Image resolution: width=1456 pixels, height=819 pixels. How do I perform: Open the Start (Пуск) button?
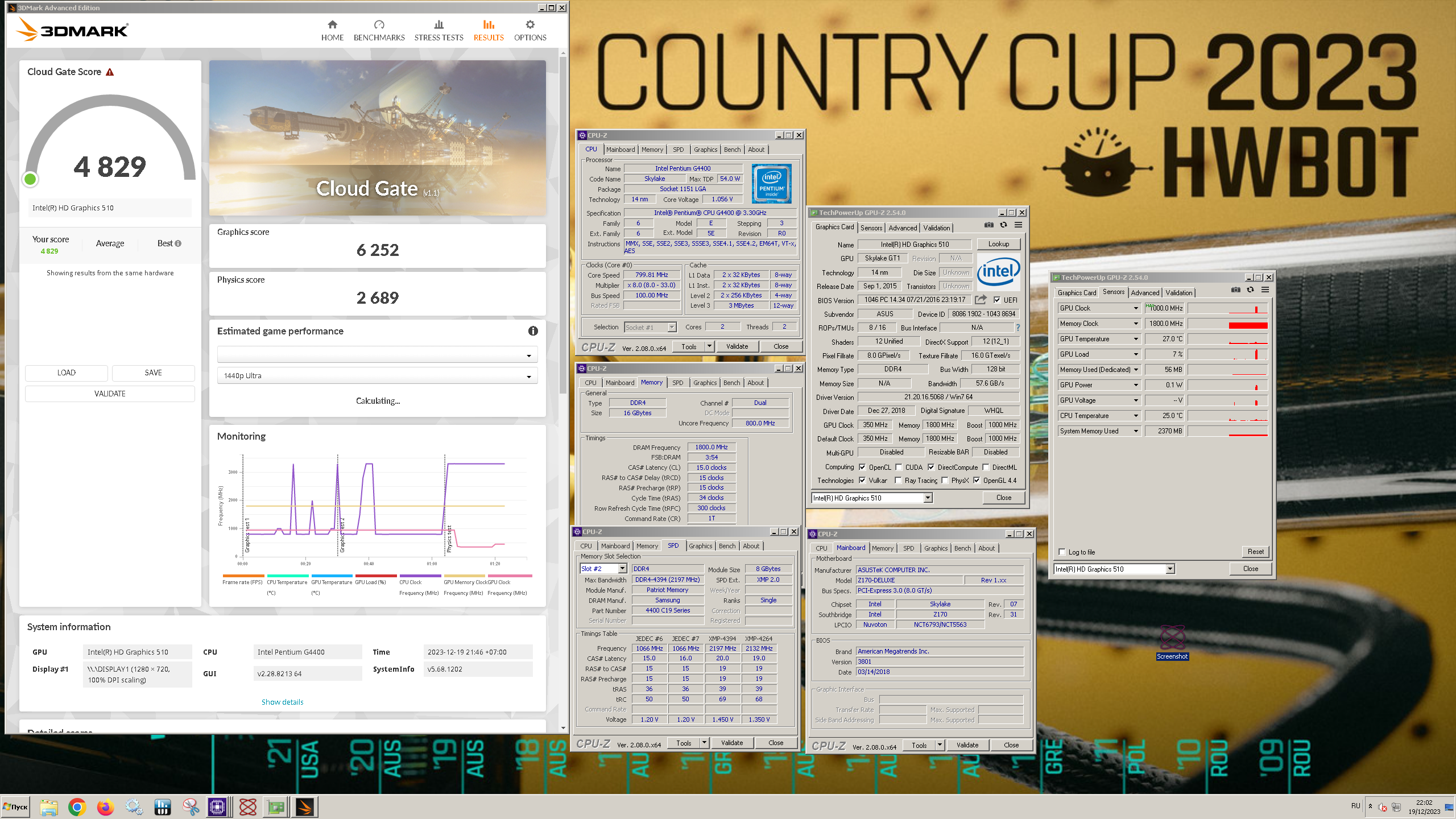[15, 807]
